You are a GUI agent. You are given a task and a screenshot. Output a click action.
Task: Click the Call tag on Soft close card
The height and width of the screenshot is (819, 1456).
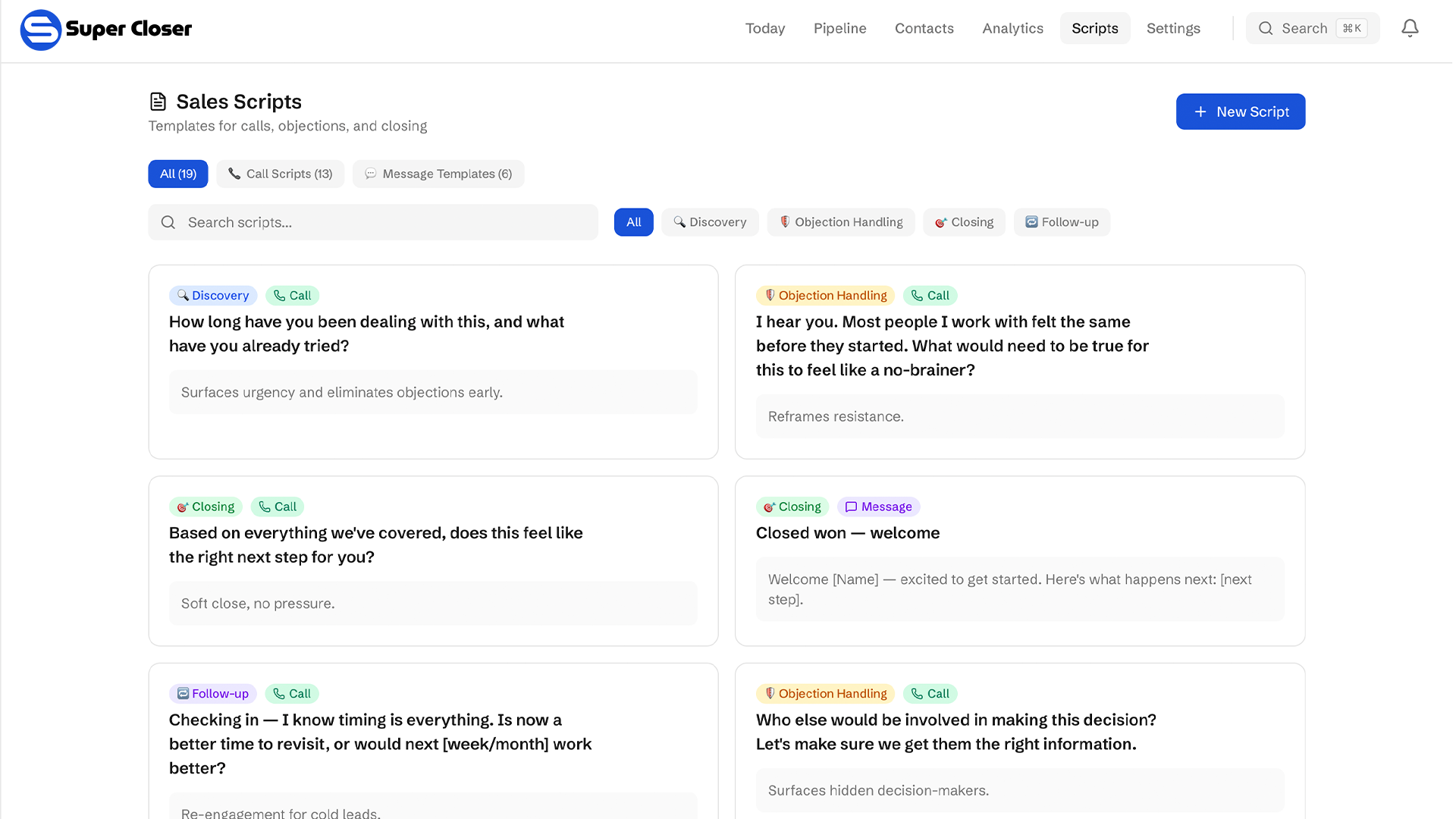[278, 507]
